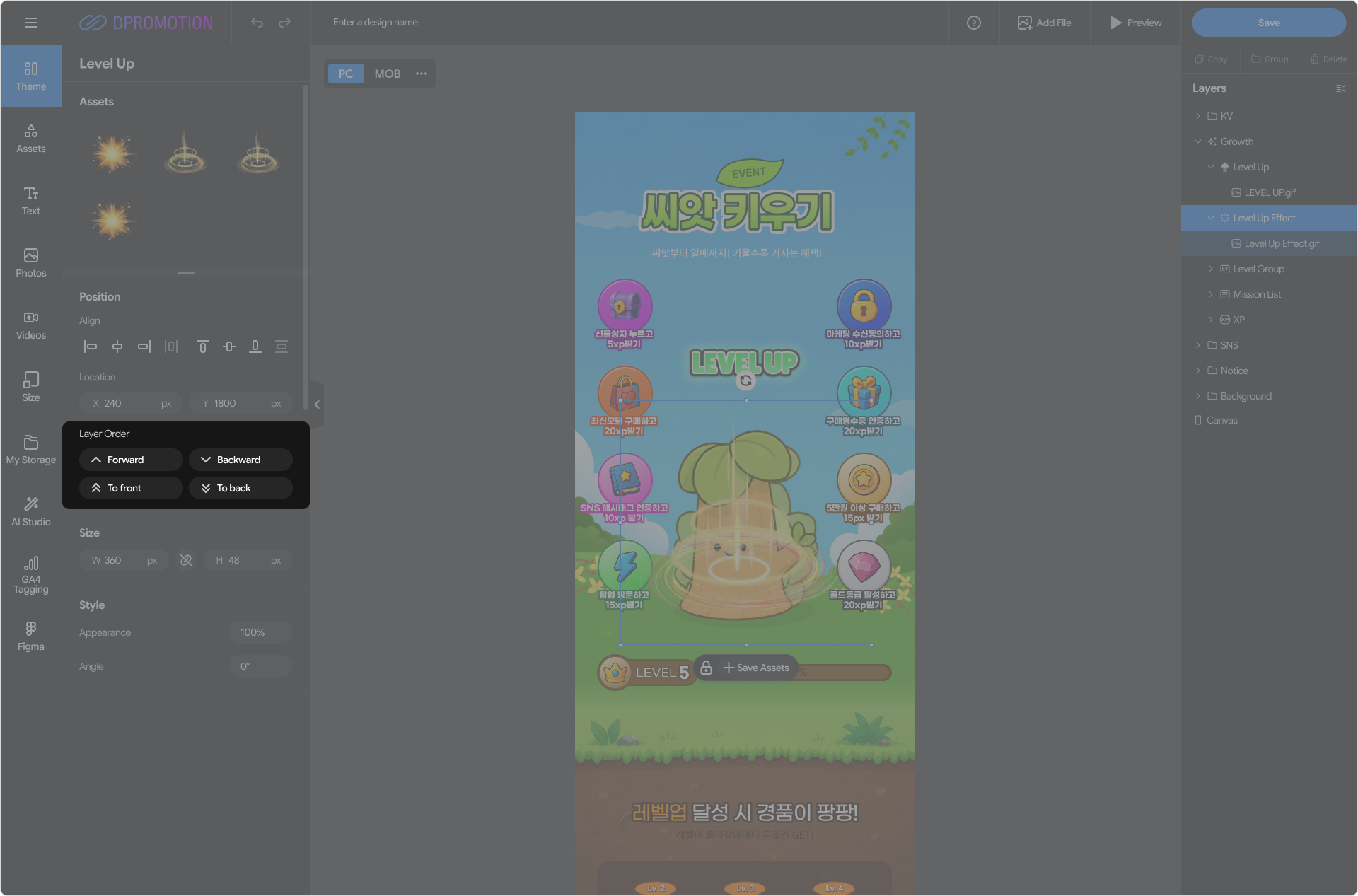Expand the Level Group layer
The image size is (1358, 896).
tap(1211, 269)
